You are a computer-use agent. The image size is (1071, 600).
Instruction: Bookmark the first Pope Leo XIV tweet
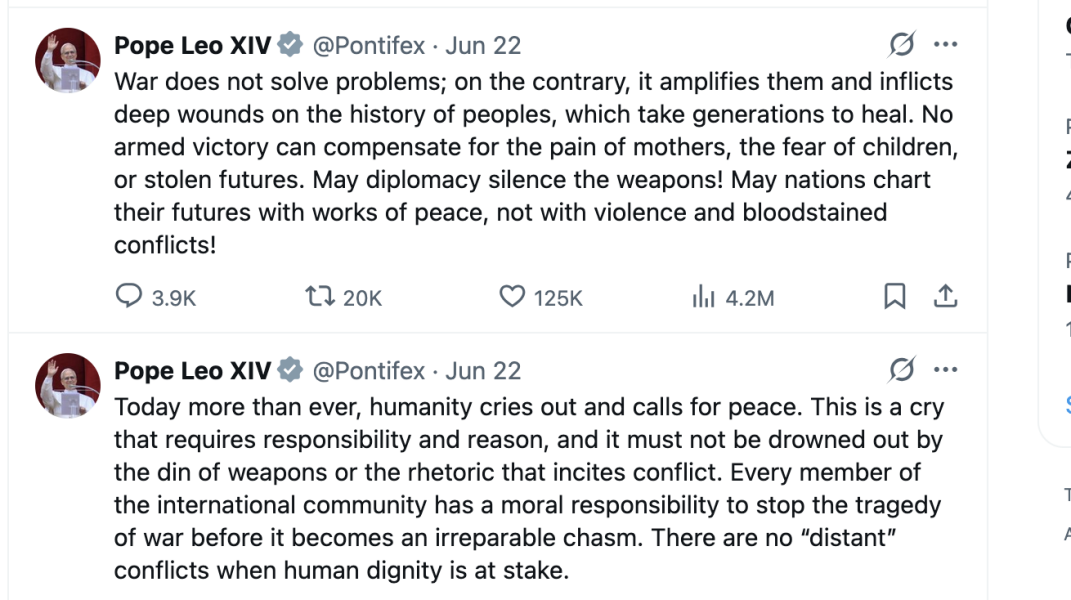[894, 296]
